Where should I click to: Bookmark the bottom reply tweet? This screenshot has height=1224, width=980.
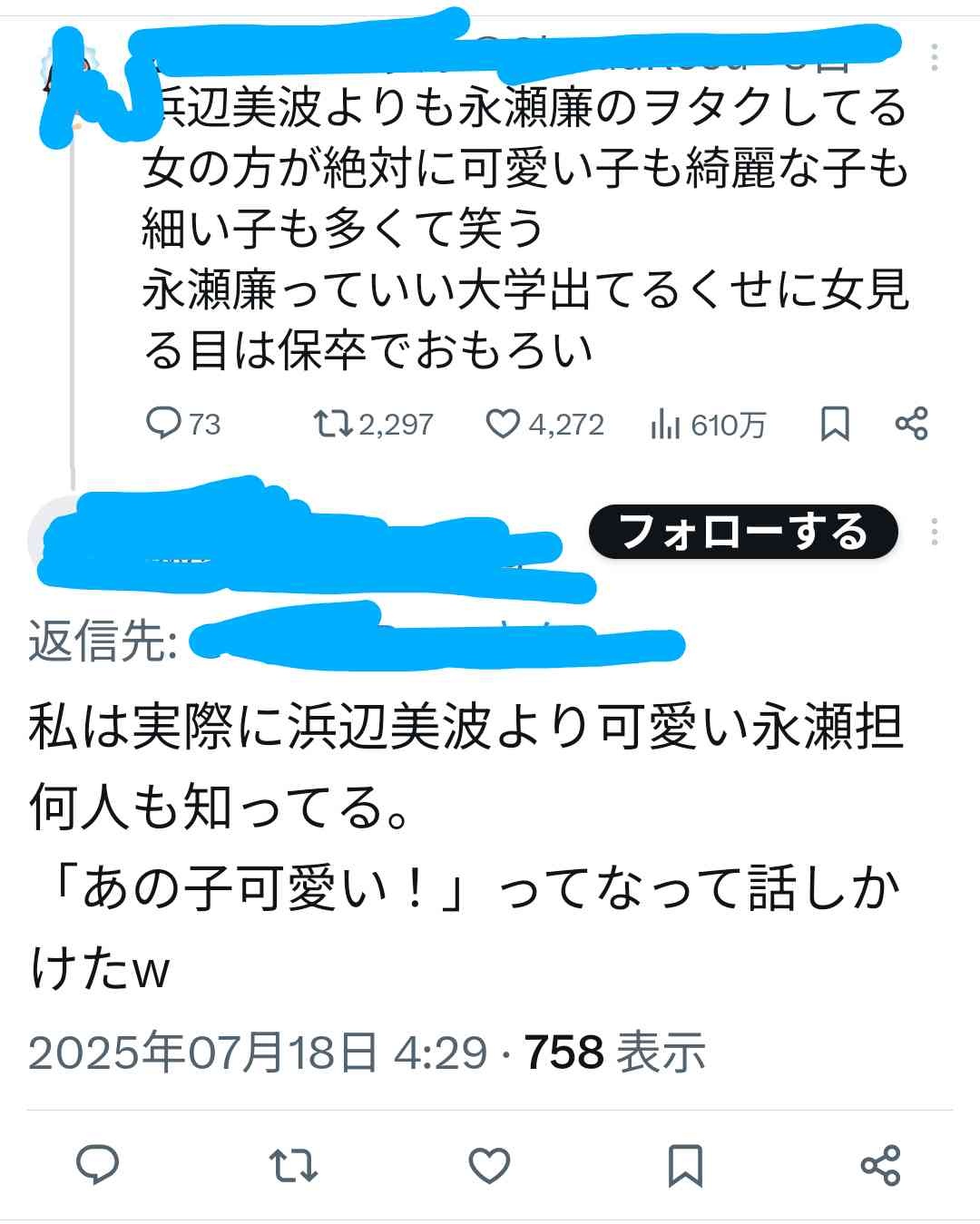point(685,1165)
